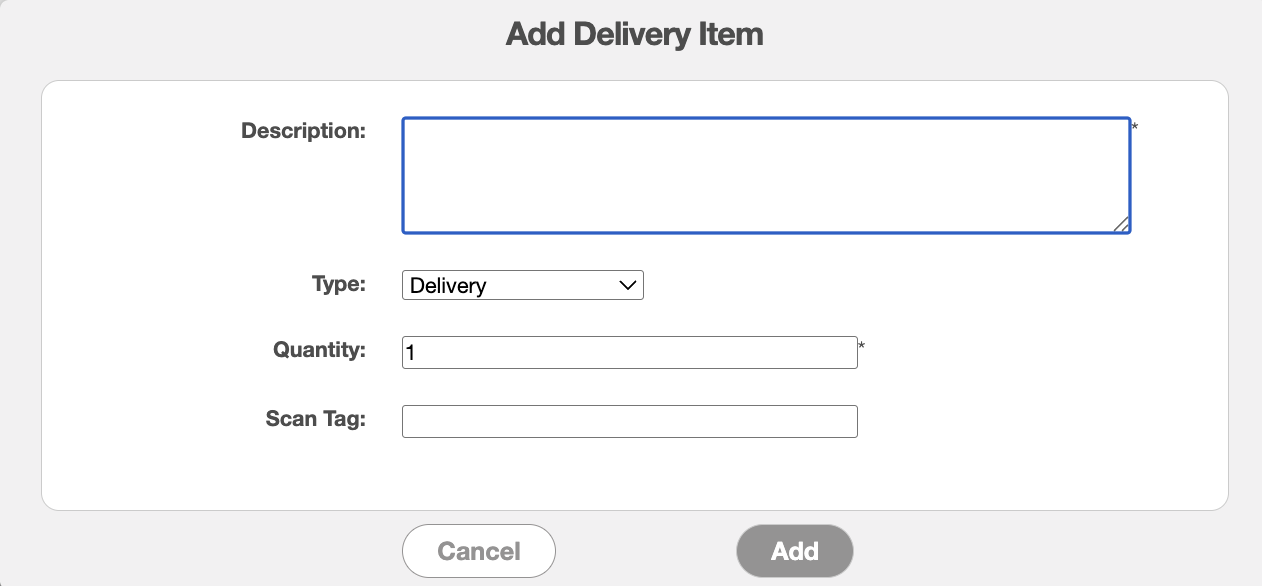This screenshot has width=1262, height=586.
Task: Click the Description: label
Action: click(x=304, y=131)
